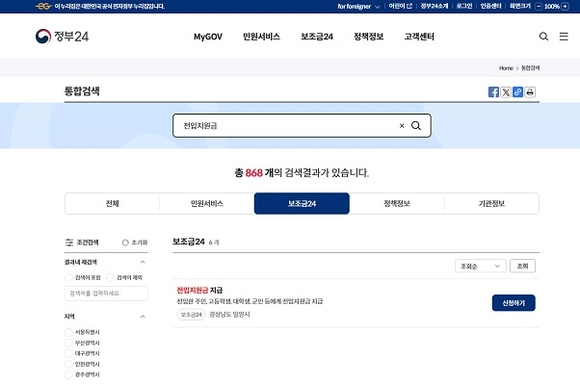Screen dimensions: 580x384
Task: Choose 서울특별시 region filter
Action: point(68,332)
